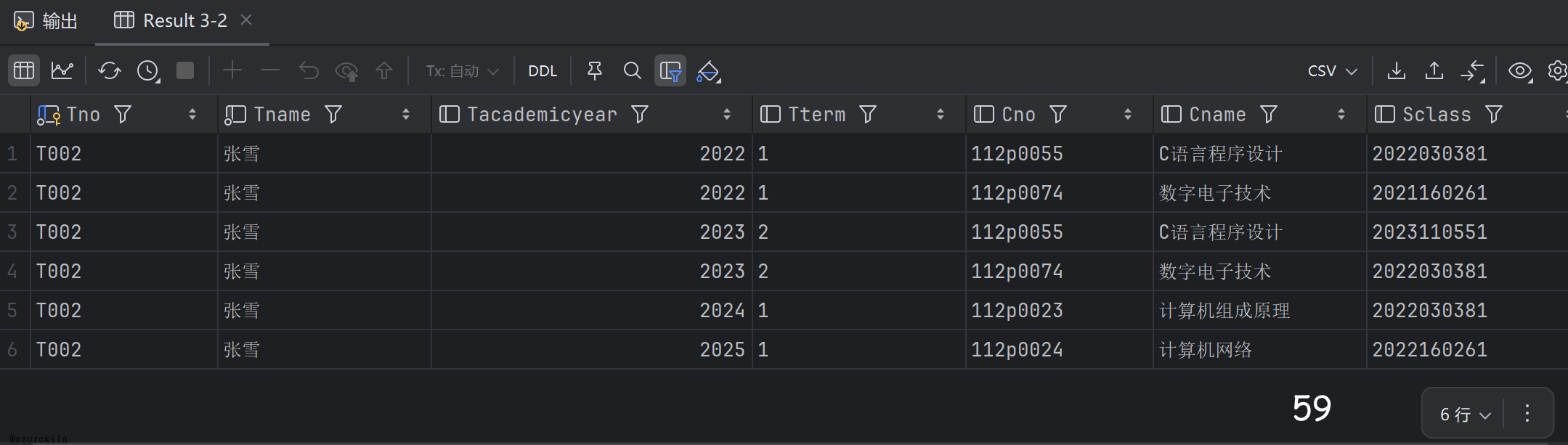The height and width of the screenshot is (445, 1568).
Task: Open the CSV format dropdown
Action: [x=1332, y=70]
